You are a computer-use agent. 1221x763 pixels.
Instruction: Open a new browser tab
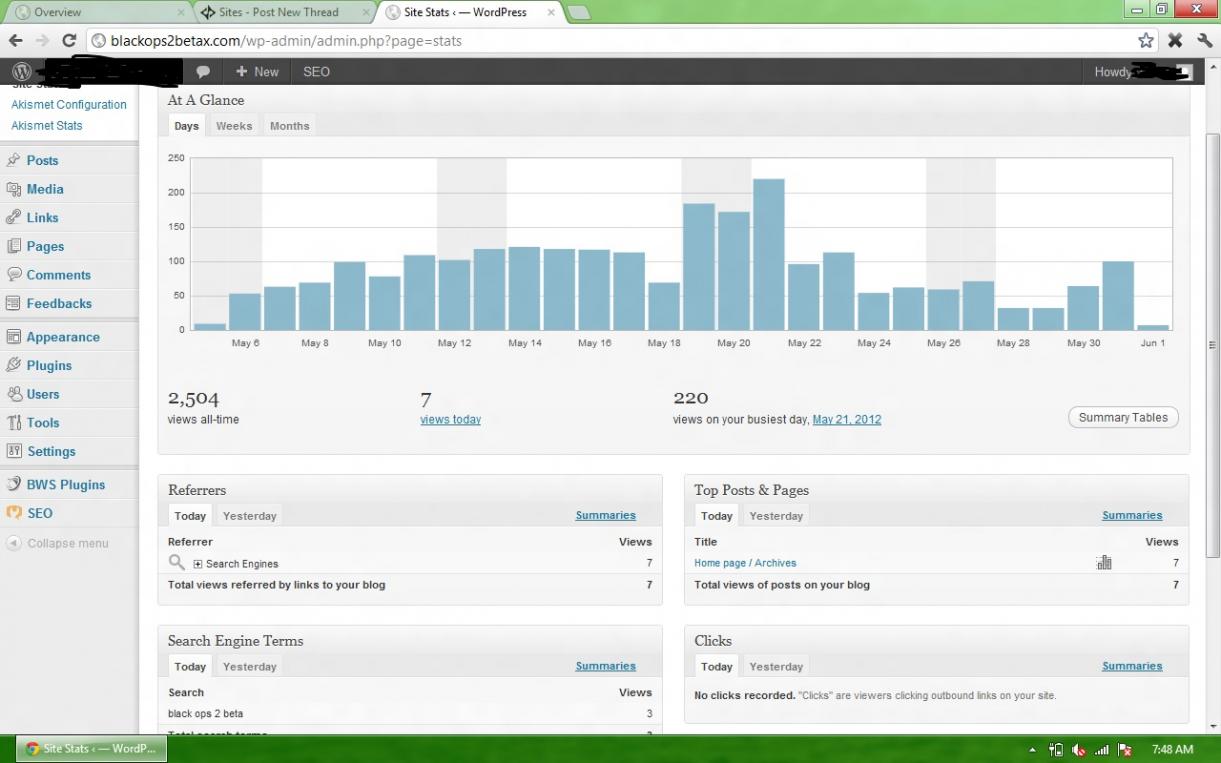580,13
